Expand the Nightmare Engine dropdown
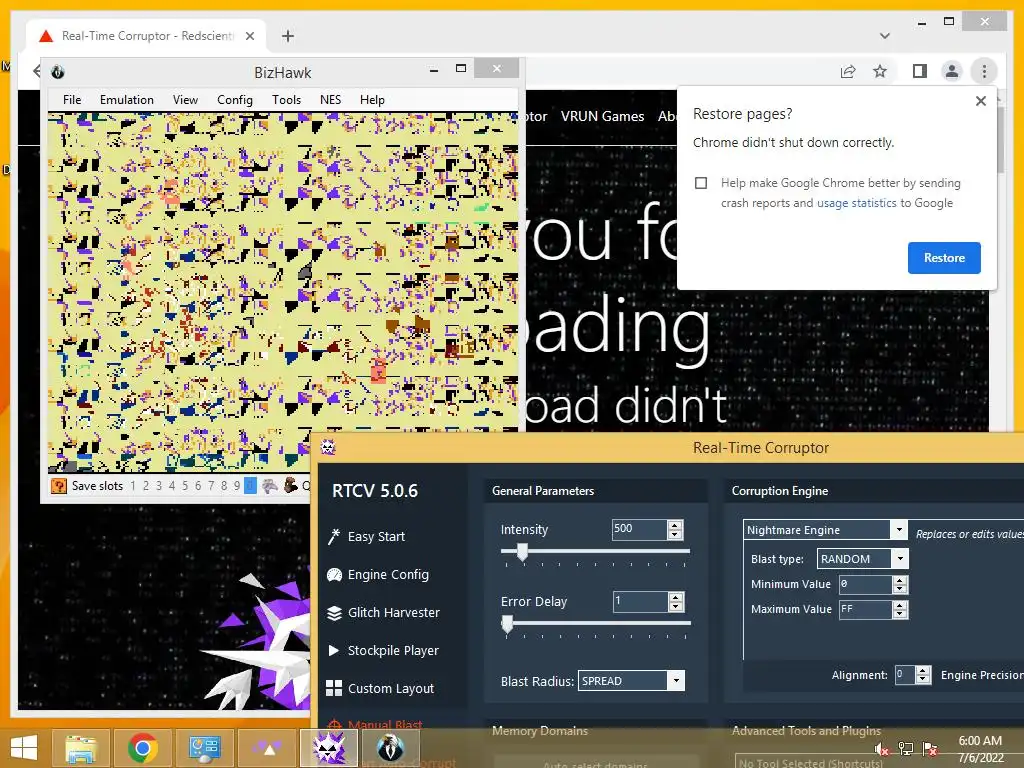Image resolution: width=1024 pixels, height=768 pixels. point(899,530)
